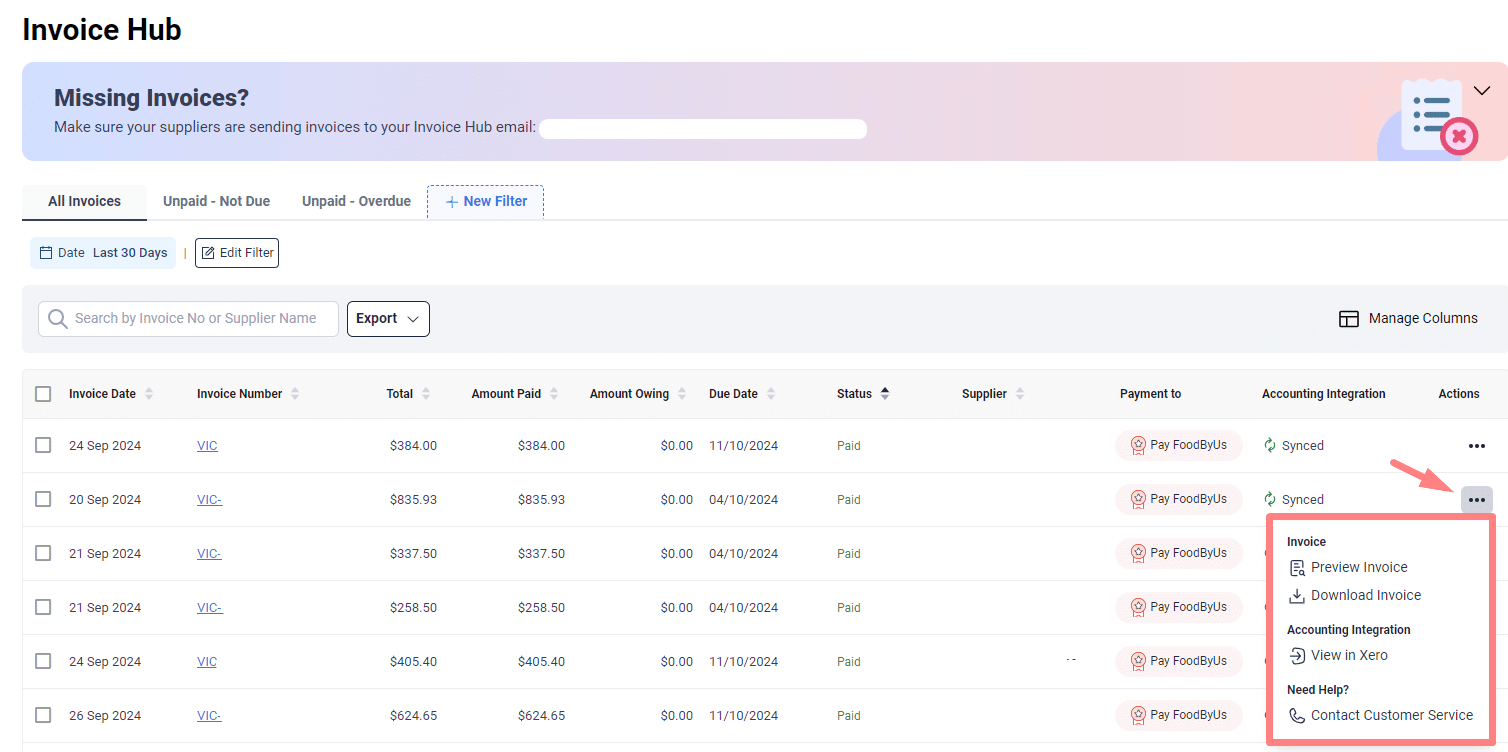Collapse the Missing Invoices banner

click(x=1482, y=90)
